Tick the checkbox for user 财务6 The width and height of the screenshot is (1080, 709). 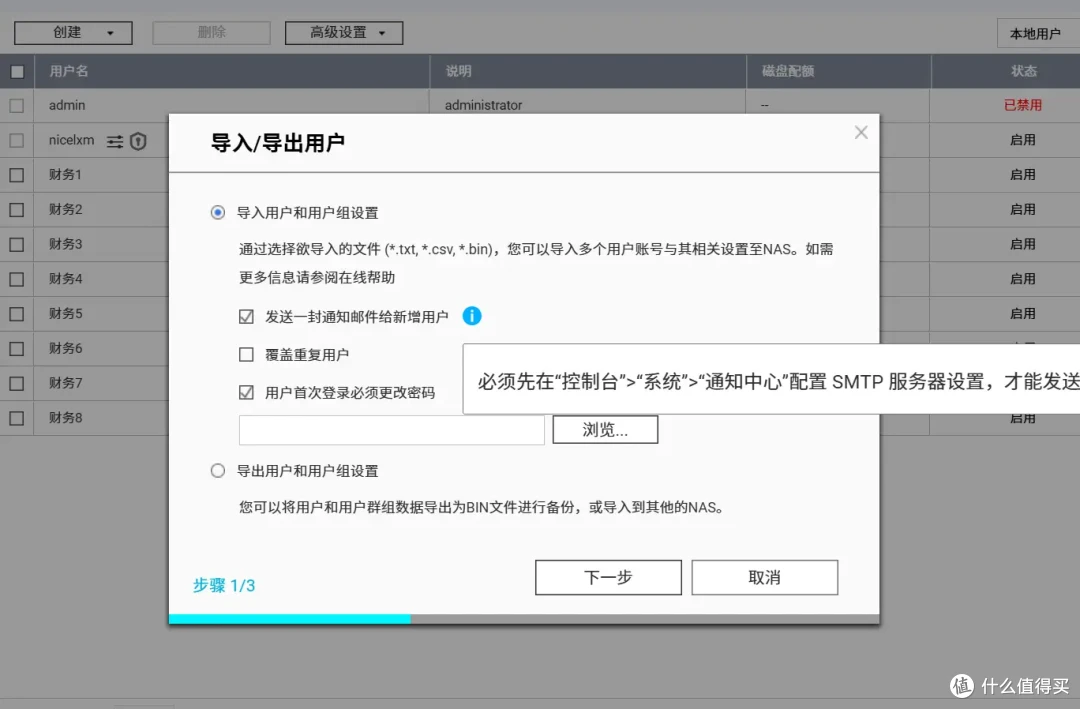tap(17, 349)
